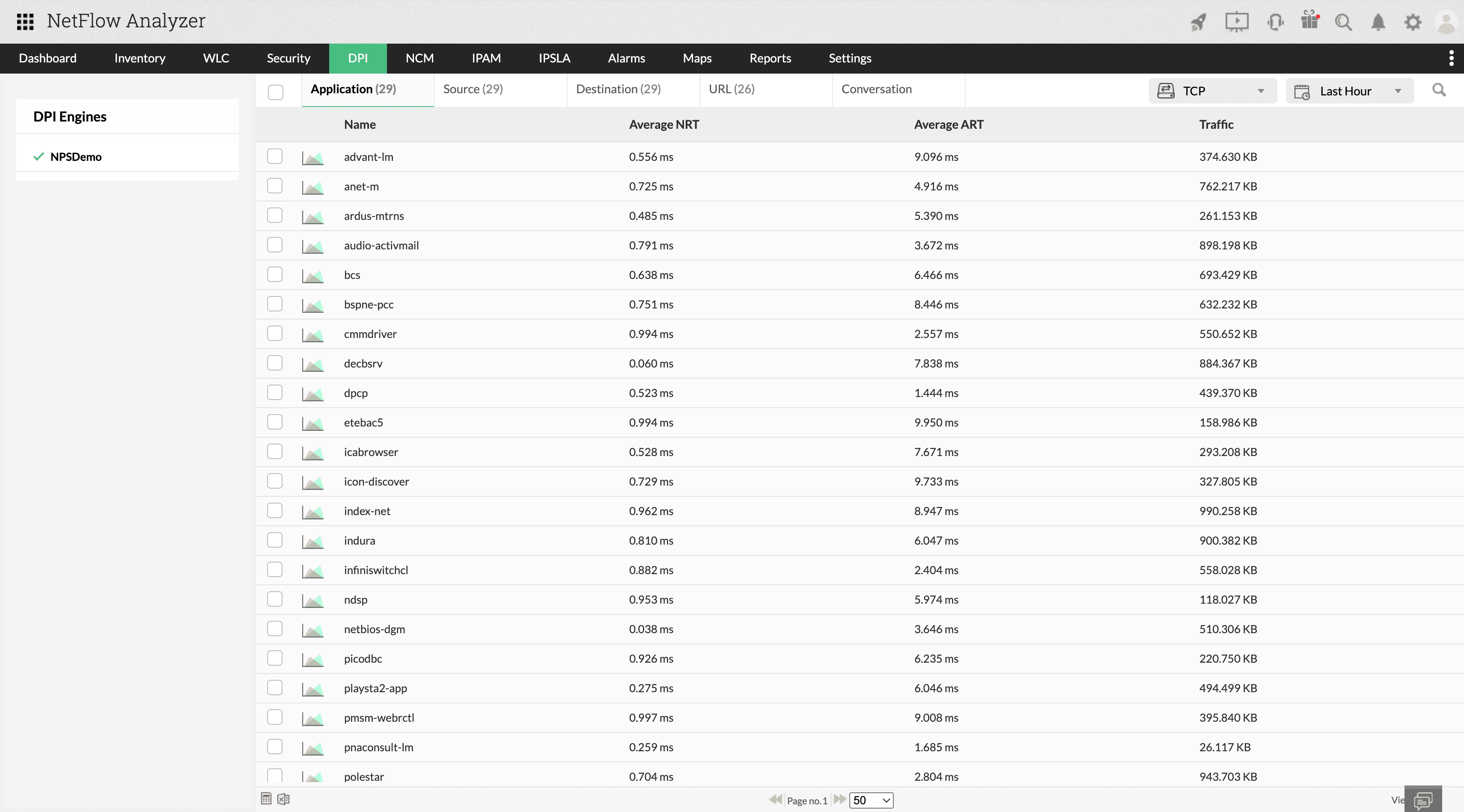Screen dimensions: 1464x812
Task: Click the graph icon for advant-lm
Action: point(312,157)
